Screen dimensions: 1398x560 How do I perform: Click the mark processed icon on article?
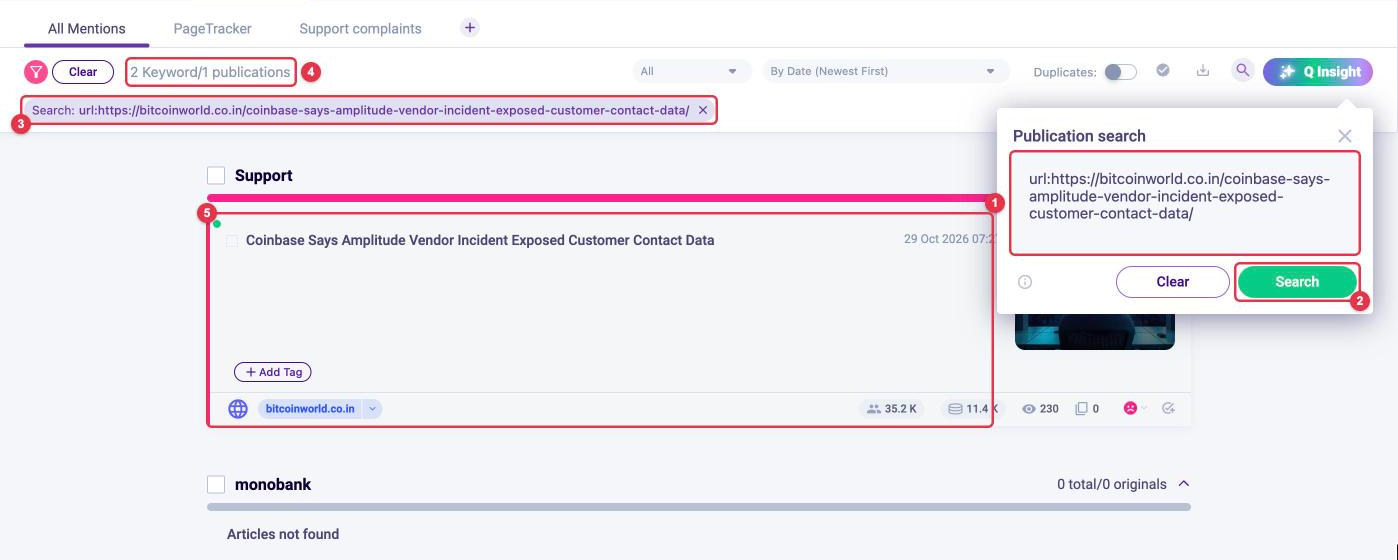tap(1168, 408)
